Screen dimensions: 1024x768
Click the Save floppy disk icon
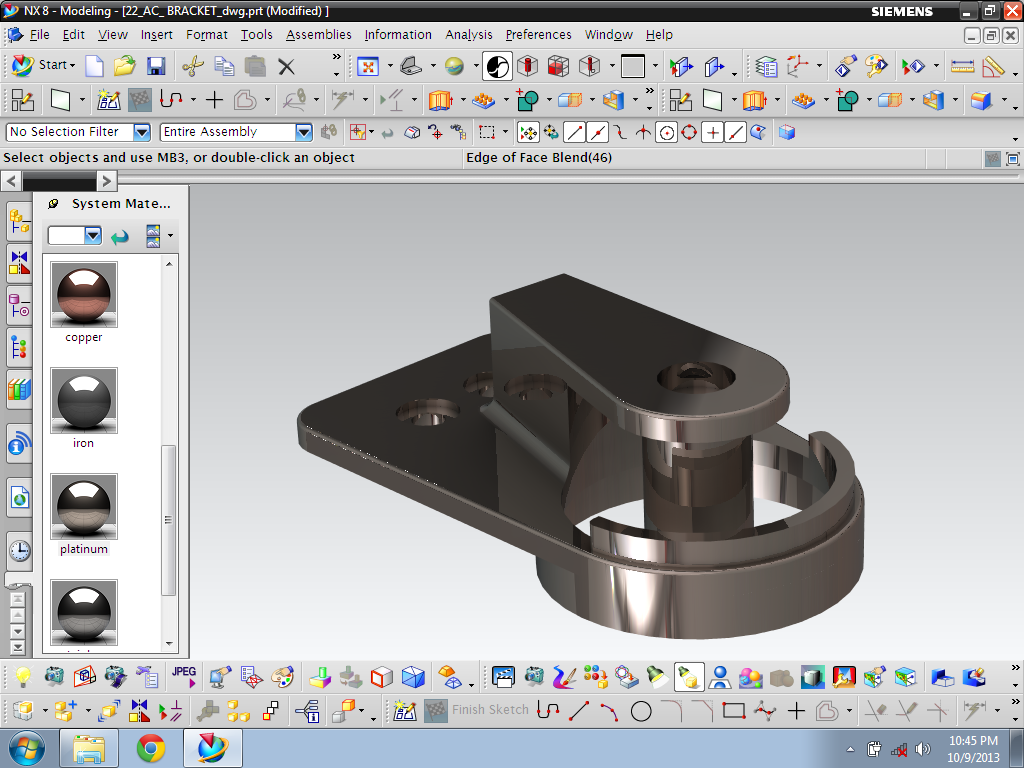pos(155,66)
